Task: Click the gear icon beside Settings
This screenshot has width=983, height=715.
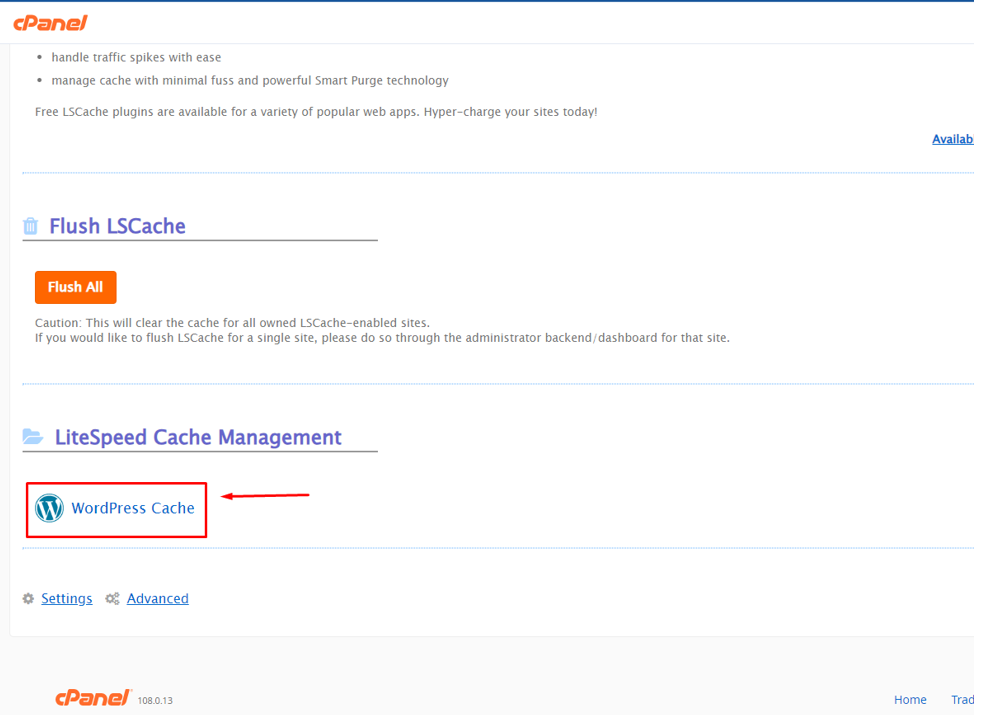Action: pos(28,598)
